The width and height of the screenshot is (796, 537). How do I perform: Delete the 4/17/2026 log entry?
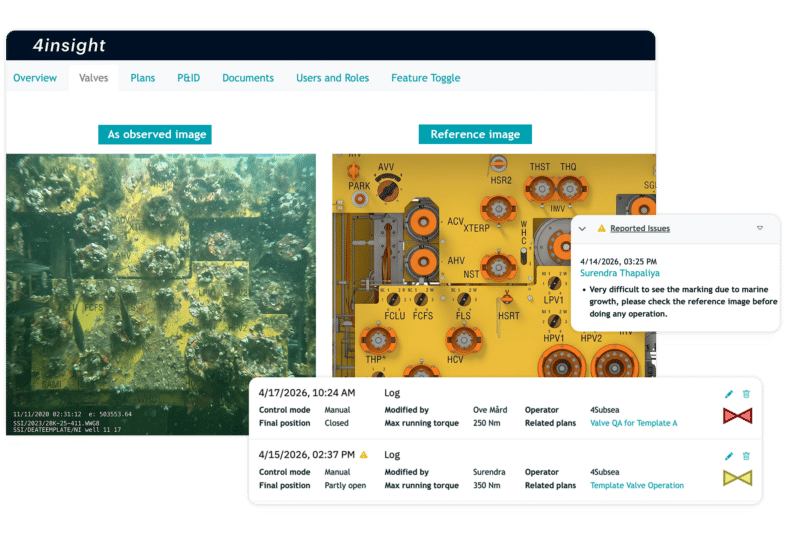746,394
